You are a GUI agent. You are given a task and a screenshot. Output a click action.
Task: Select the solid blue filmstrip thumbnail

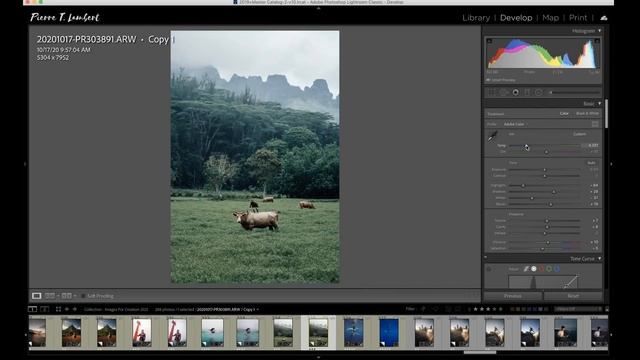389,333
